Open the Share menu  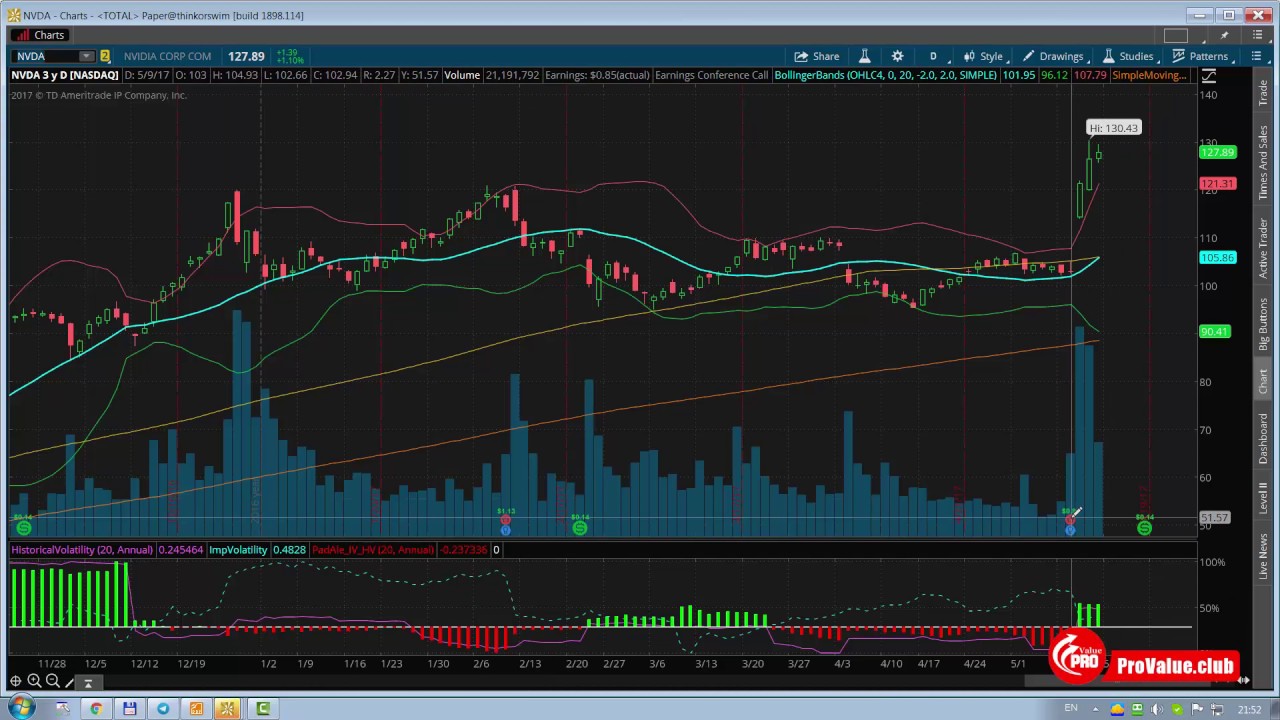[x=816, y=56]
